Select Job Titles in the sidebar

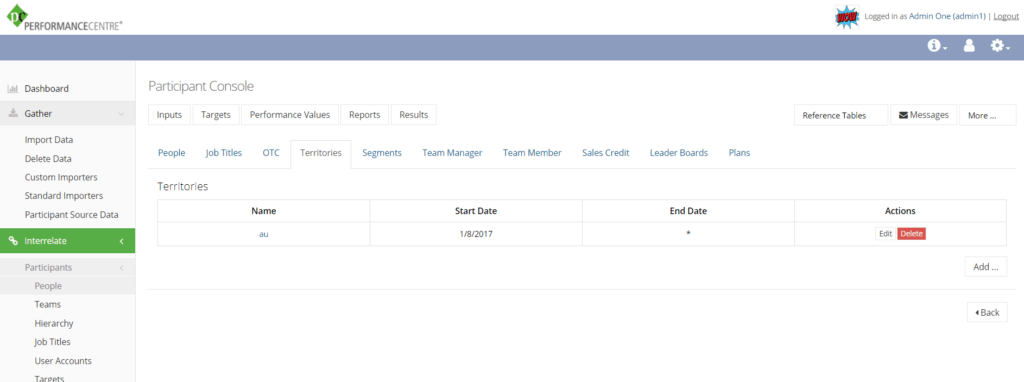52,342
